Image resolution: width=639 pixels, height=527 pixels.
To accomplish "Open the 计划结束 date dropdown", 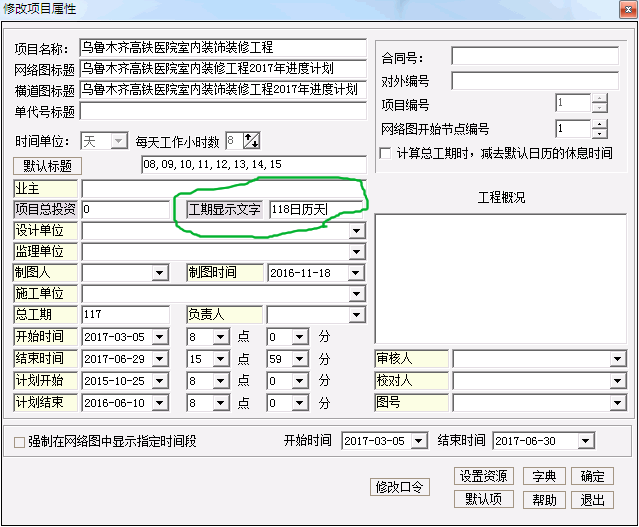I will point(160,403).
